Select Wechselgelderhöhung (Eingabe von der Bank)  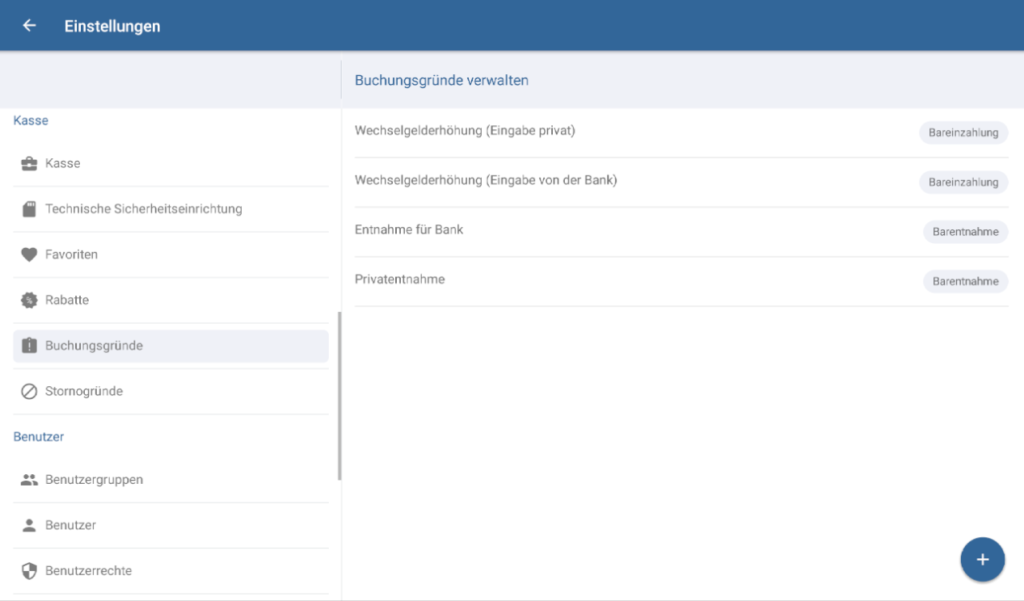pyautogui.click(x=486, y=181)
